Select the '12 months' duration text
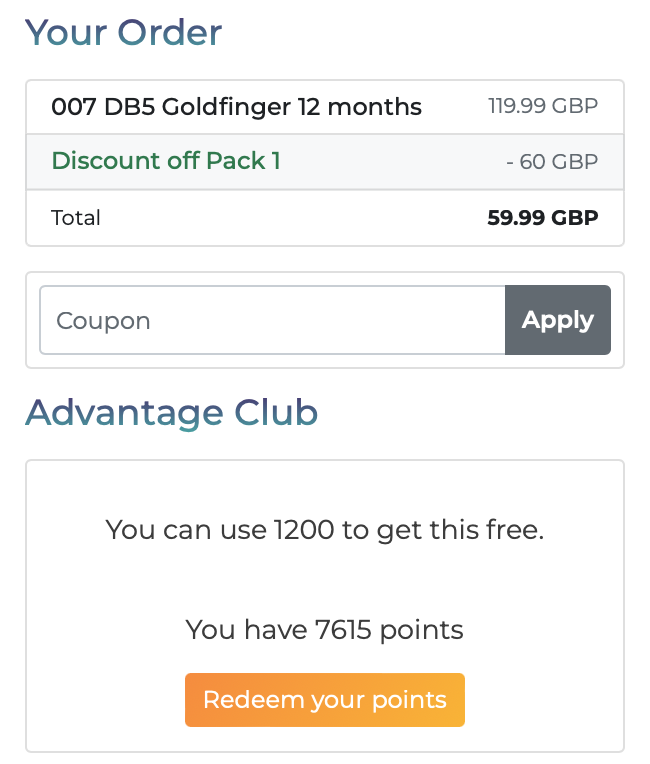650x764 pixels. 360,107
